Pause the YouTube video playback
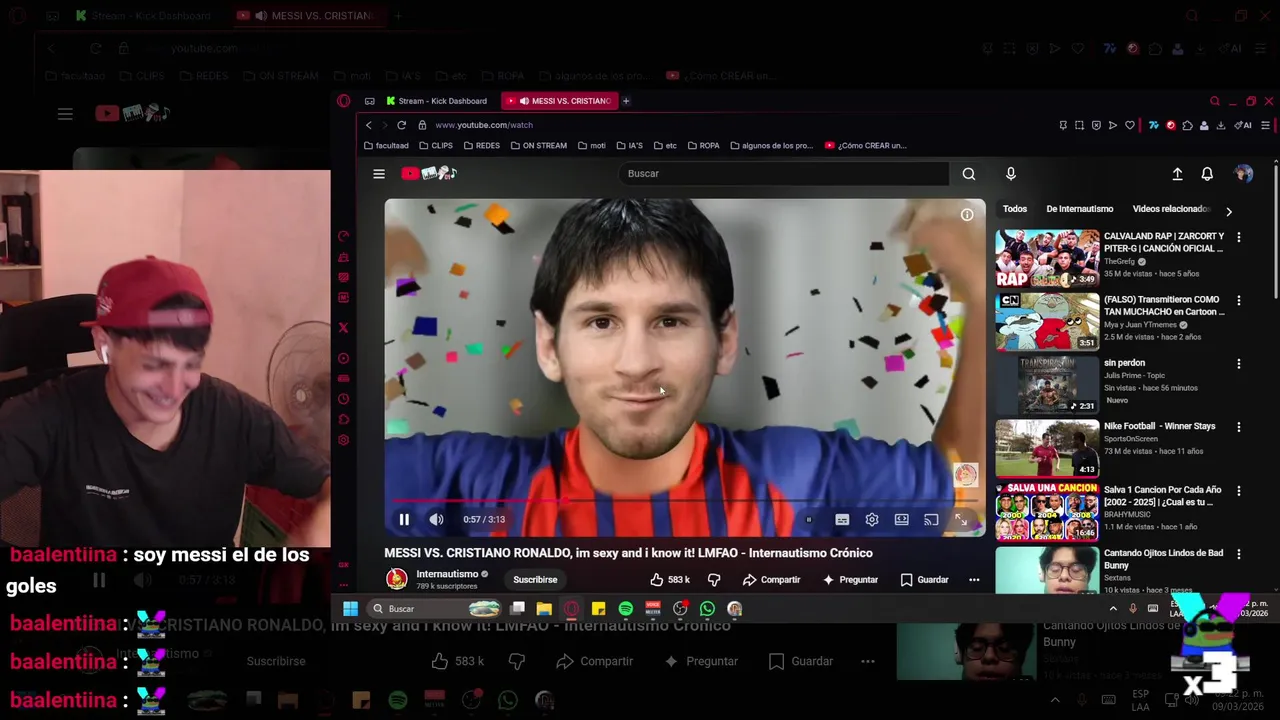 (404, 519)
